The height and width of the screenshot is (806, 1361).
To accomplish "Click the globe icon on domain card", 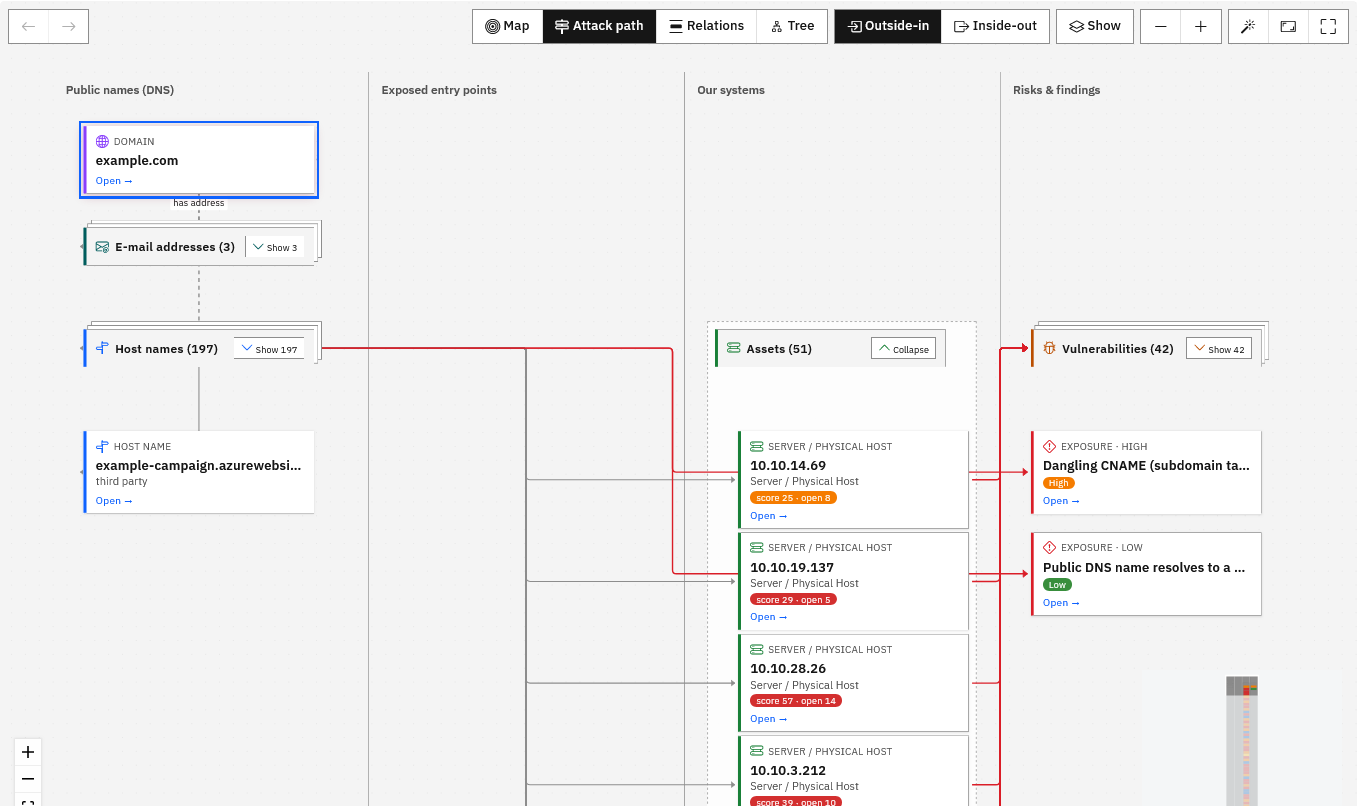I will [x=102, y=142].
